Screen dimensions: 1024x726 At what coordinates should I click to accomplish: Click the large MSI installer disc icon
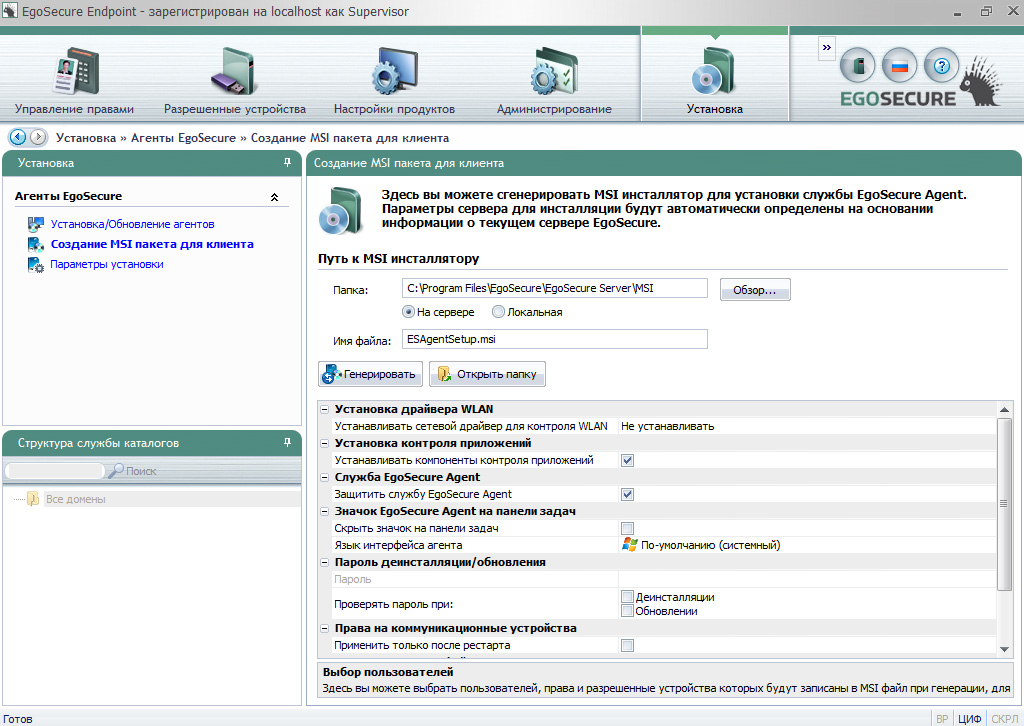tap(340, 210)
